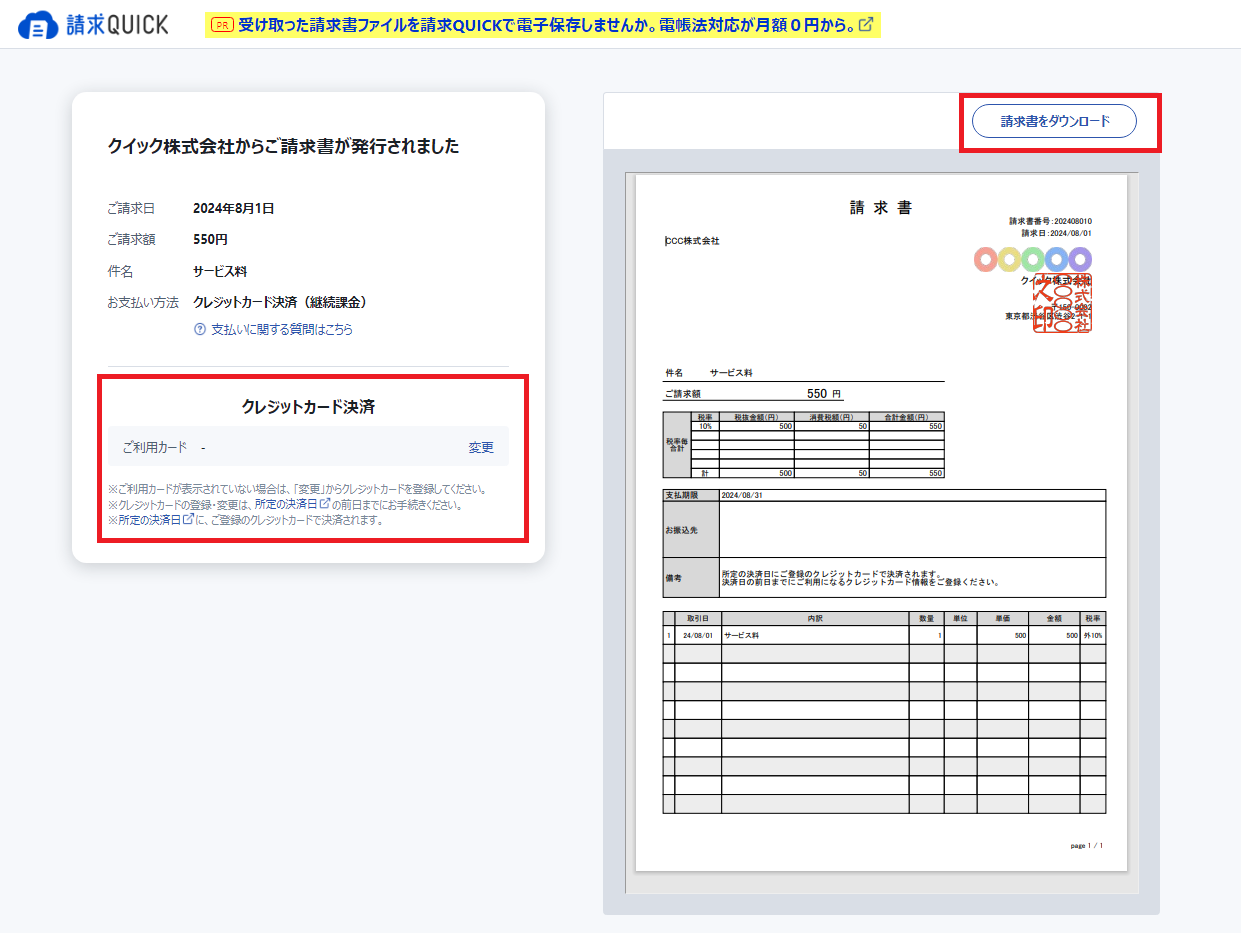The image size is (1241, 933).
Task: Click the red company seal stamp
Action: (x=1062, y=302)
